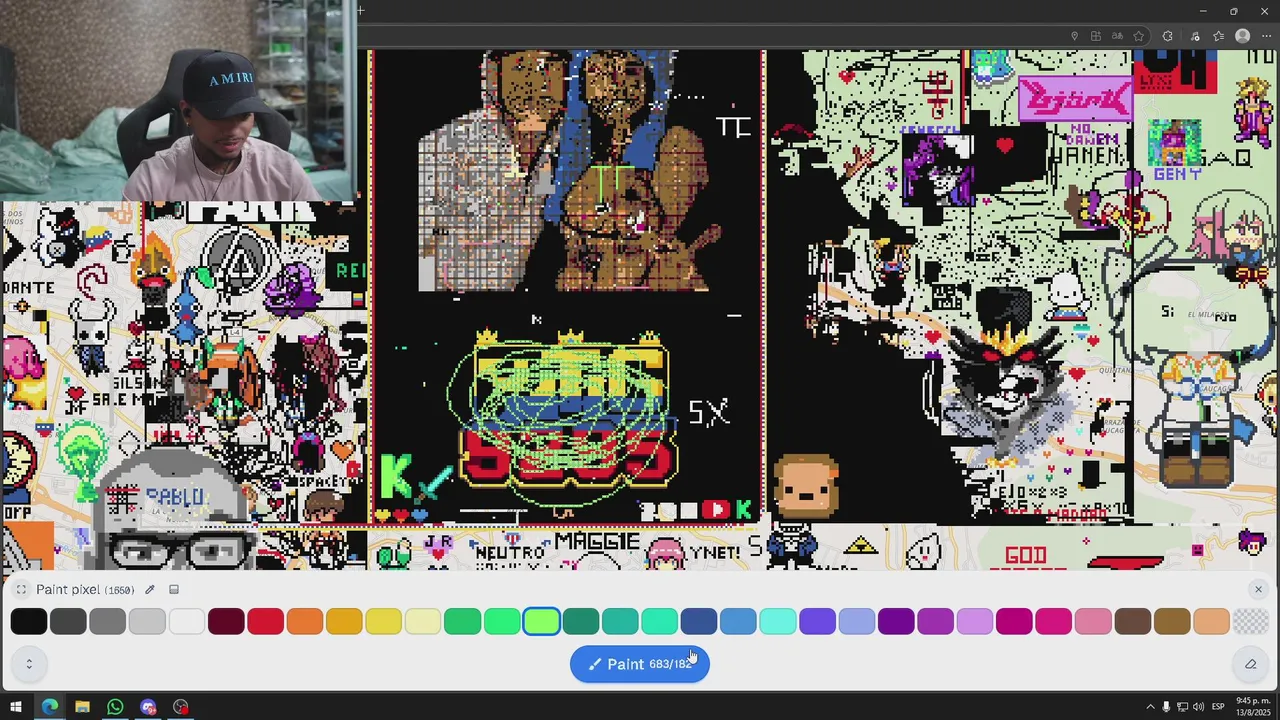This screenshot has height=720, width=1280.
Task: Select the dark purple color swatch
Action: [x=896, y=621]
